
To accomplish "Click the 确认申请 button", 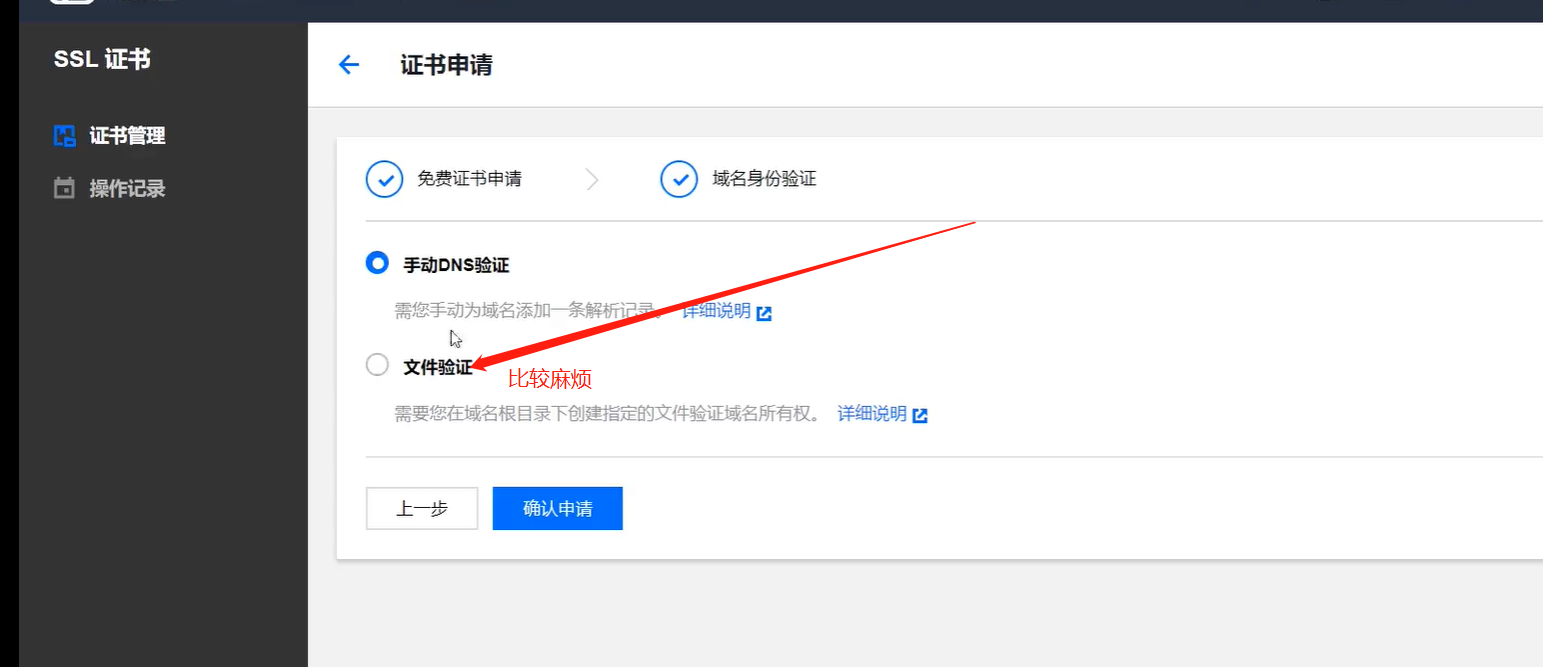I will 558,509.
